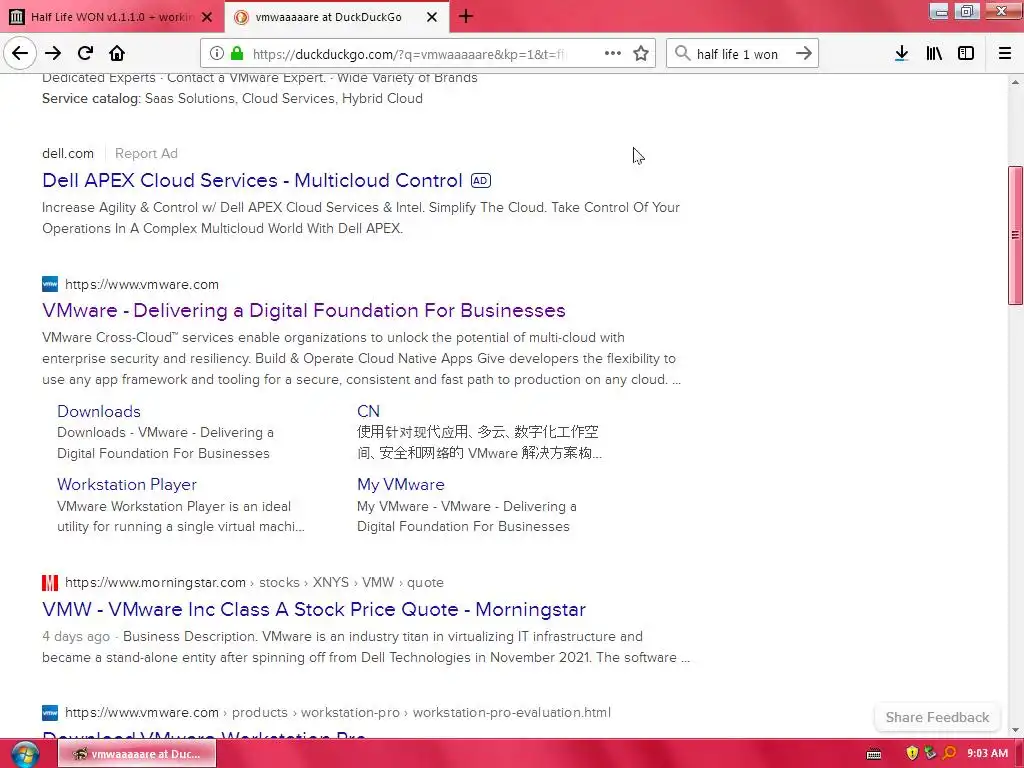This screenshot has width=1024, height=768.
Task: Click the page scrollbar thumb
Action: coord(1015,235)
